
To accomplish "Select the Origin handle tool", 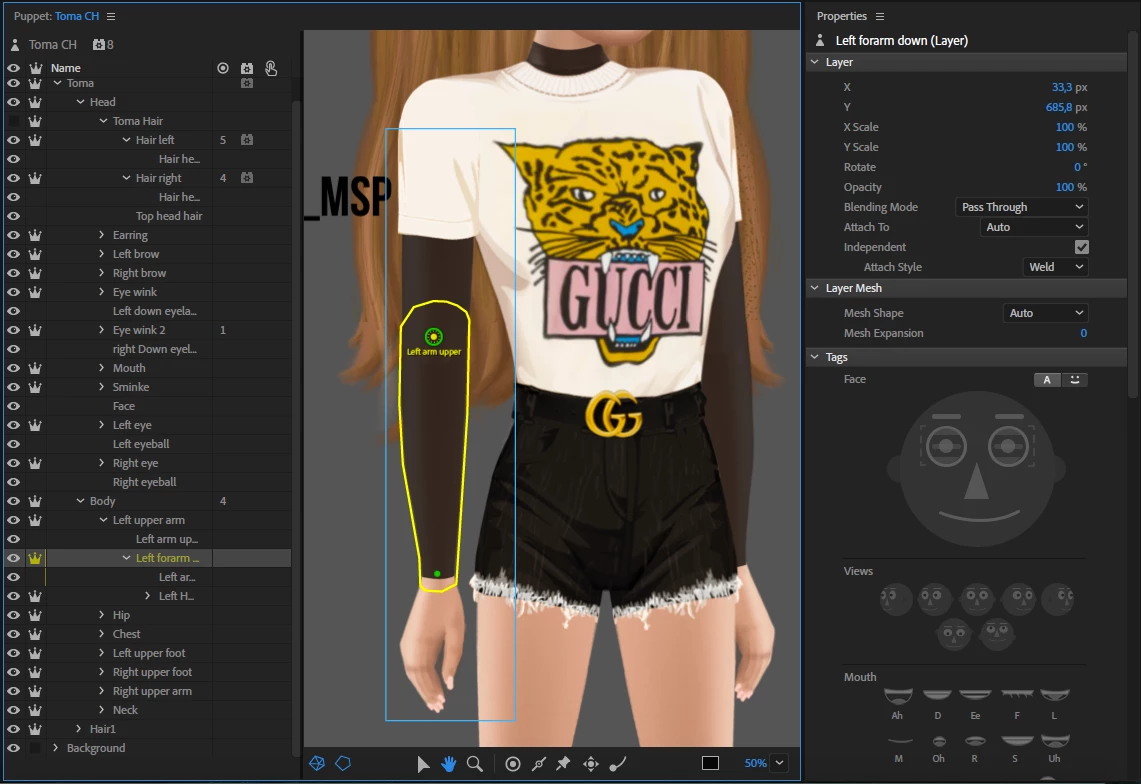I will click(x=513, y=764).
